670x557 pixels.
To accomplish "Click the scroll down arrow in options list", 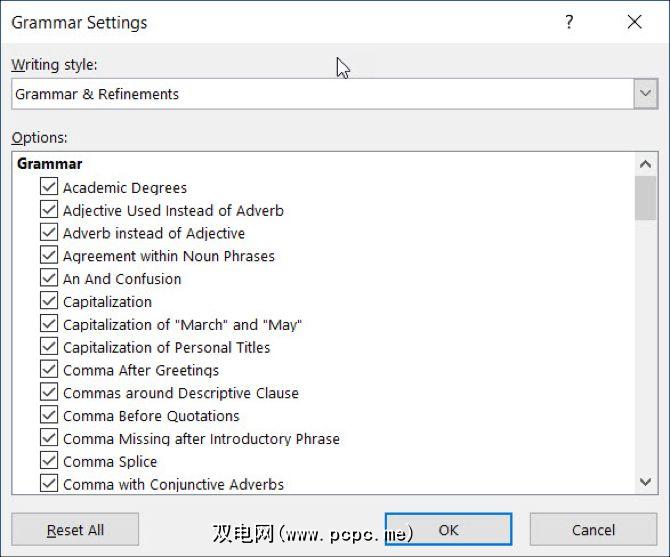I will click(x=645, y=482).
